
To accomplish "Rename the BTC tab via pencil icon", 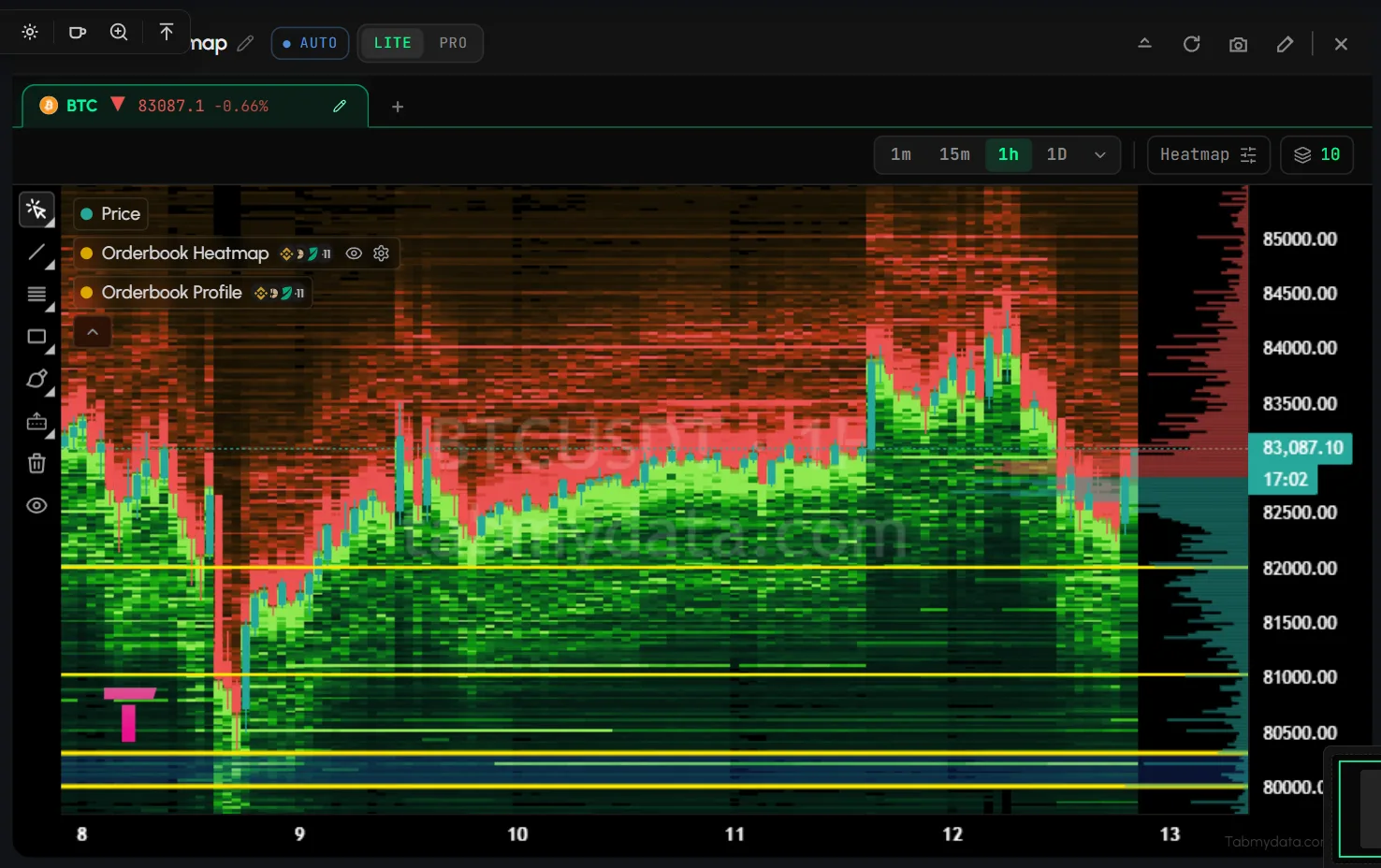I will click(x=340, y=106).
